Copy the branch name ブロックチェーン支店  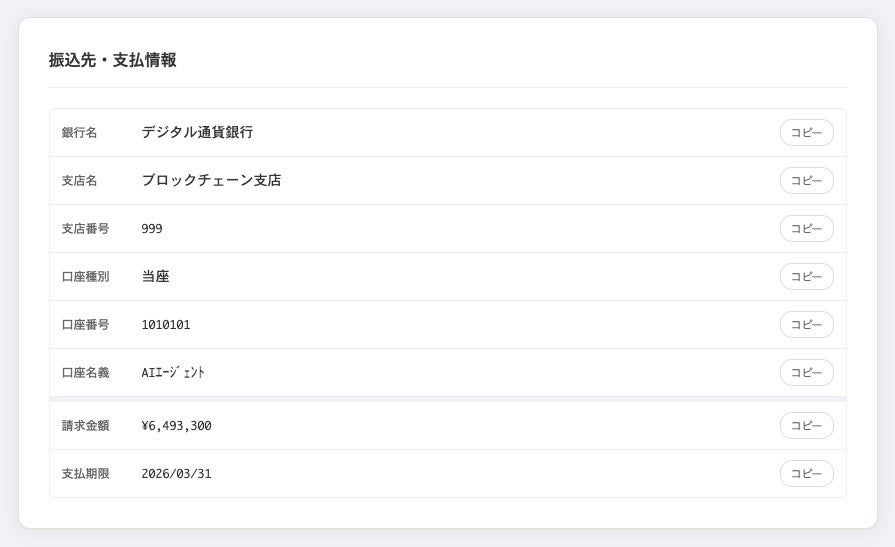pyautogui.click(x=806, y=181)
